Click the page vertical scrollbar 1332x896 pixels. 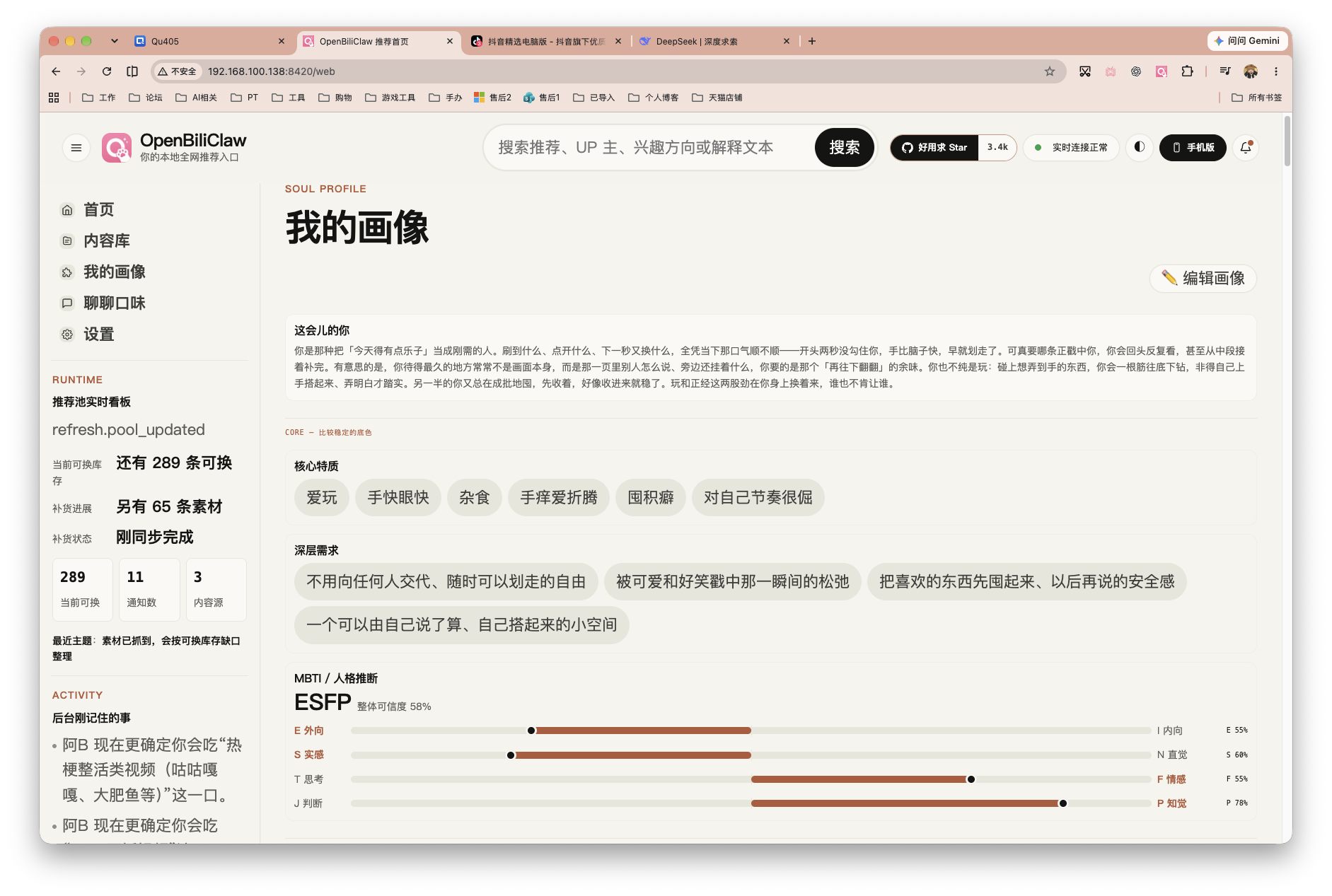[x=1287, y=141]
